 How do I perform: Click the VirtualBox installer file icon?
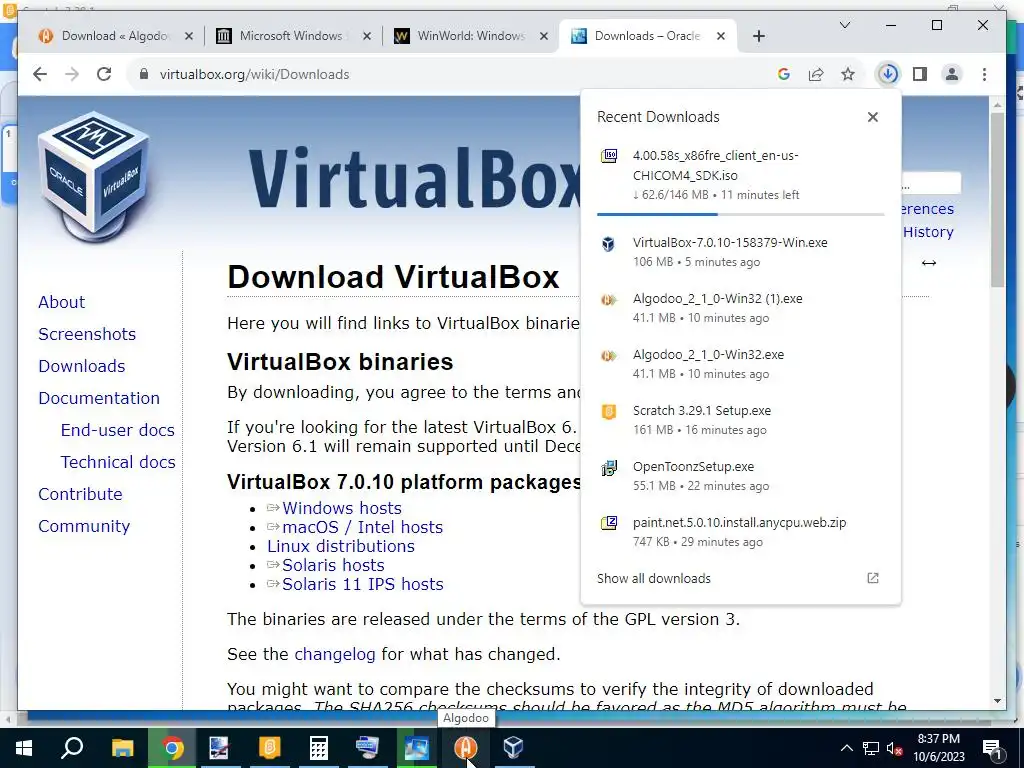(609, 244)
